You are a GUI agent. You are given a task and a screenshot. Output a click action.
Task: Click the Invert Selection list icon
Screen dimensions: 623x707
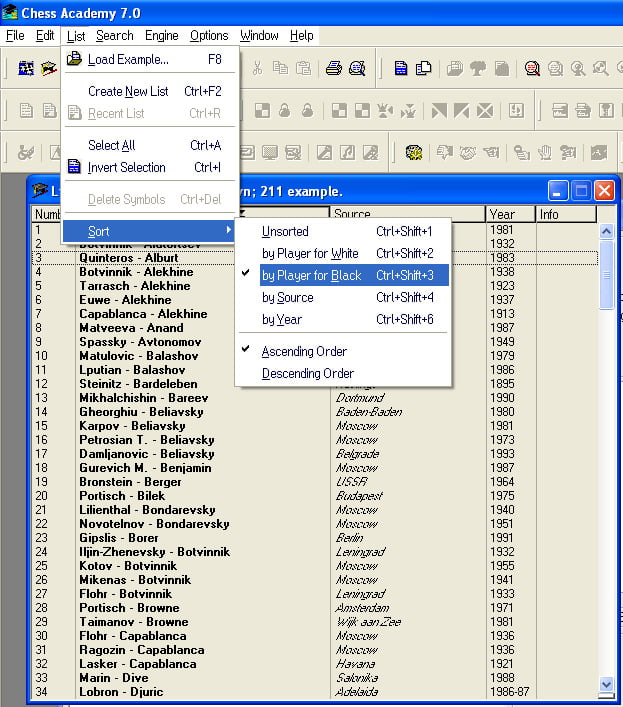pos(74,166)
